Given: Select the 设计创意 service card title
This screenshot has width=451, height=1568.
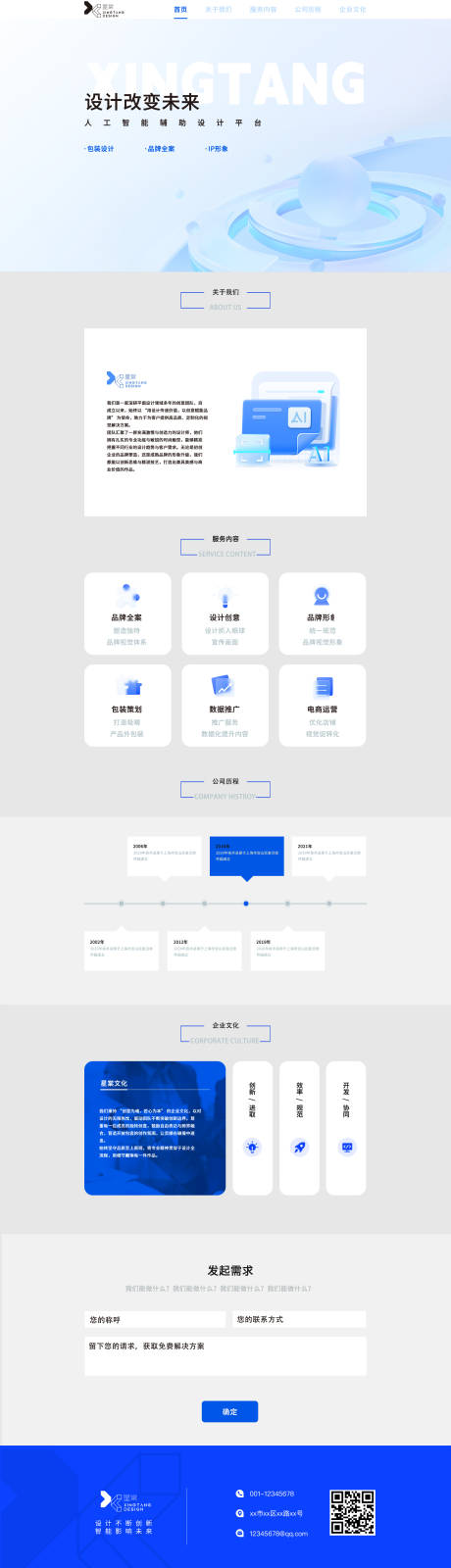Looking at the screenshot, I should [225, 617].
